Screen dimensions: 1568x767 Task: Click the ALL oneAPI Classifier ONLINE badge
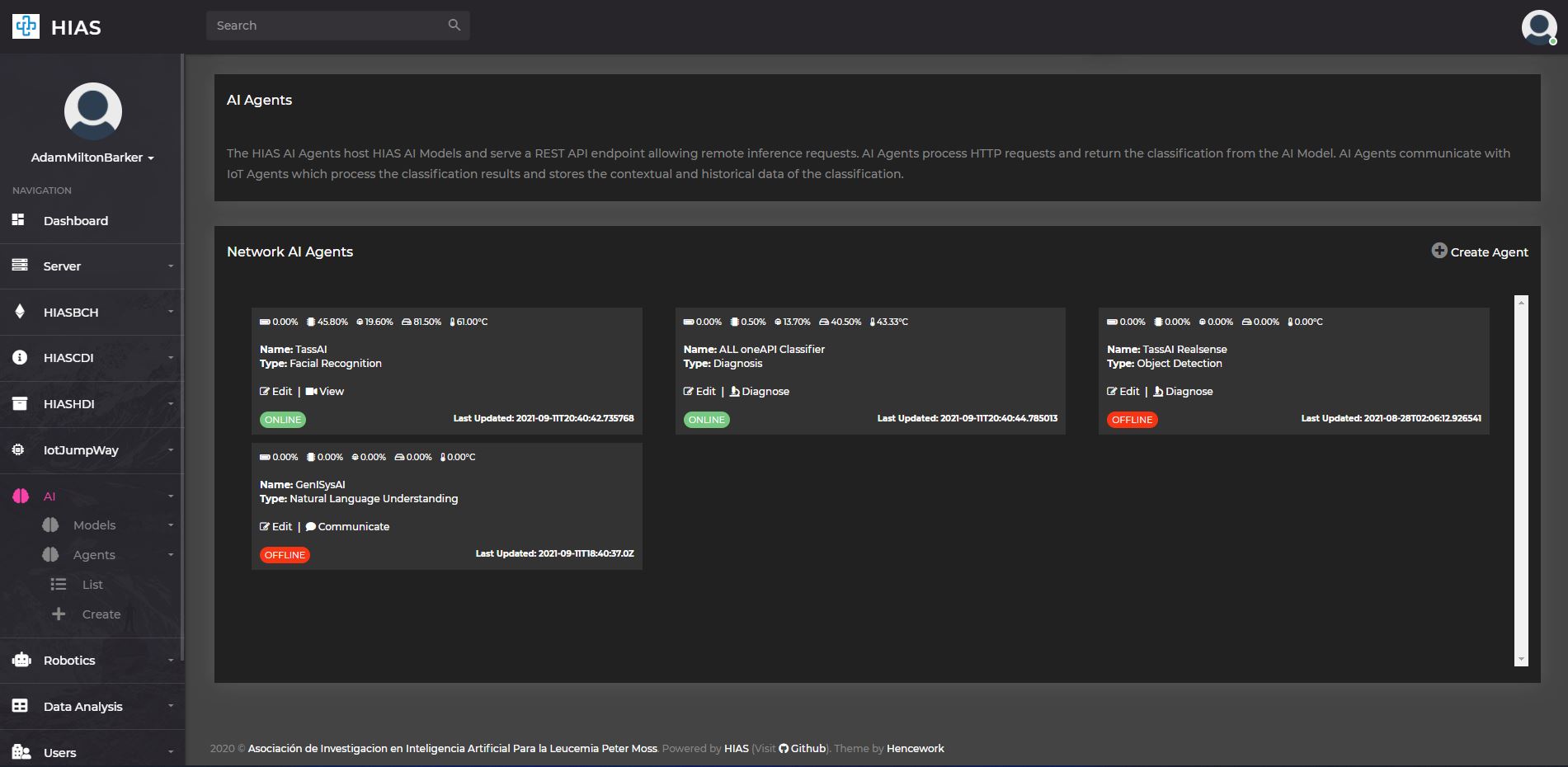pos(707,420)
